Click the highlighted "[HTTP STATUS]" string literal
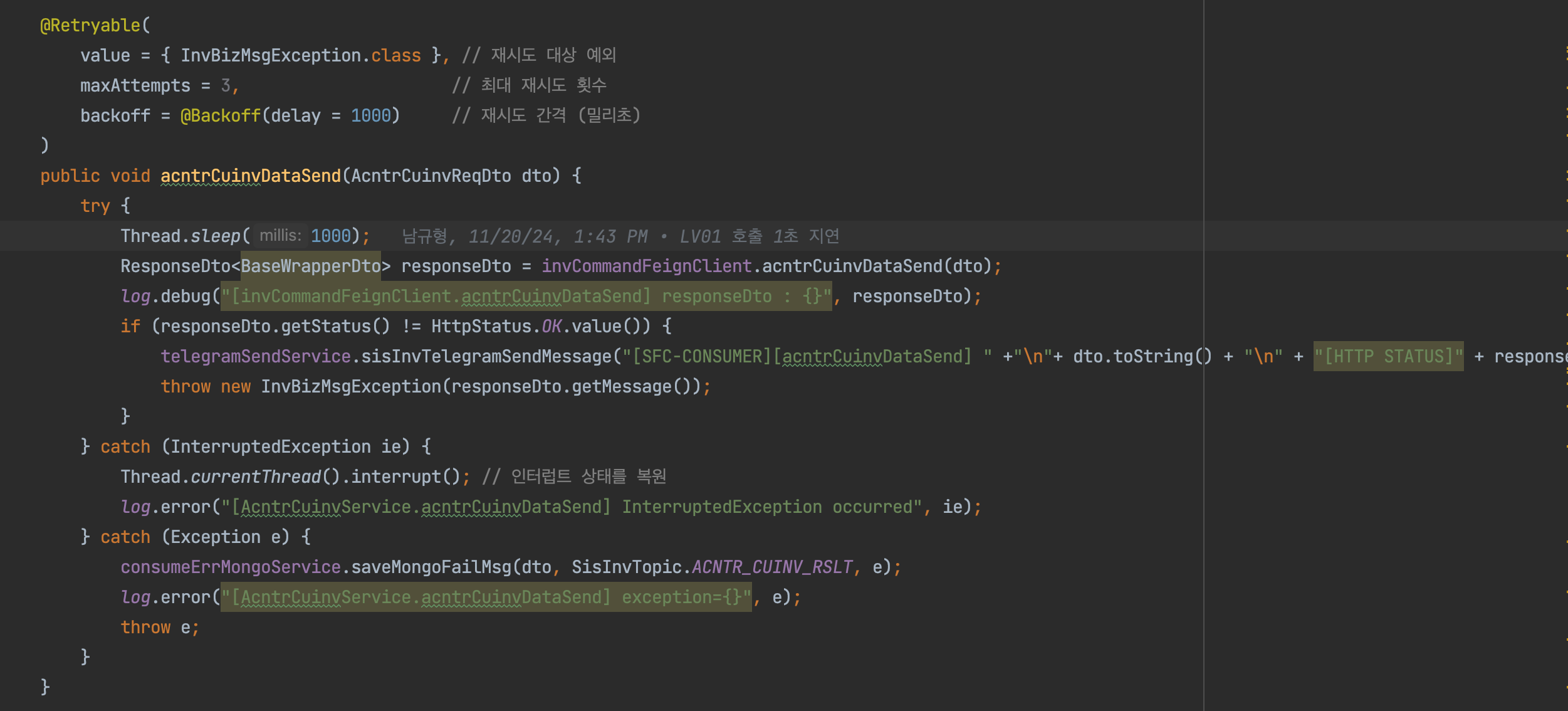The width and height of the screenshot is (1568, 711). point(1388,356)
